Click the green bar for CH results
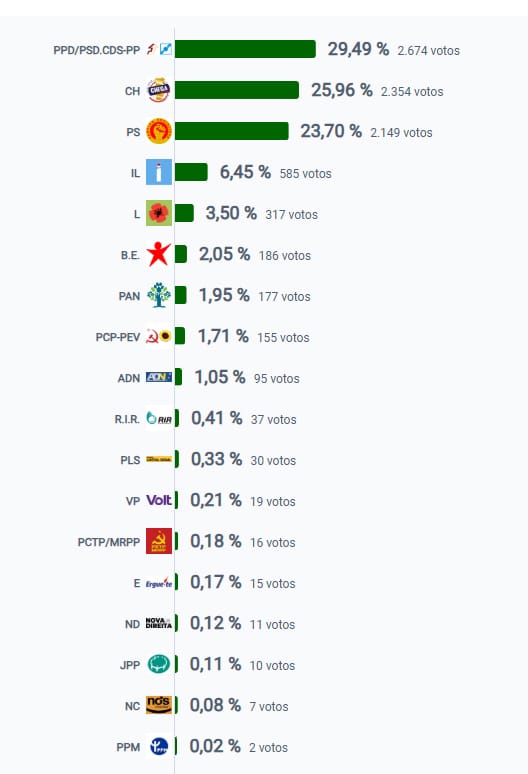 pos(237,90)
